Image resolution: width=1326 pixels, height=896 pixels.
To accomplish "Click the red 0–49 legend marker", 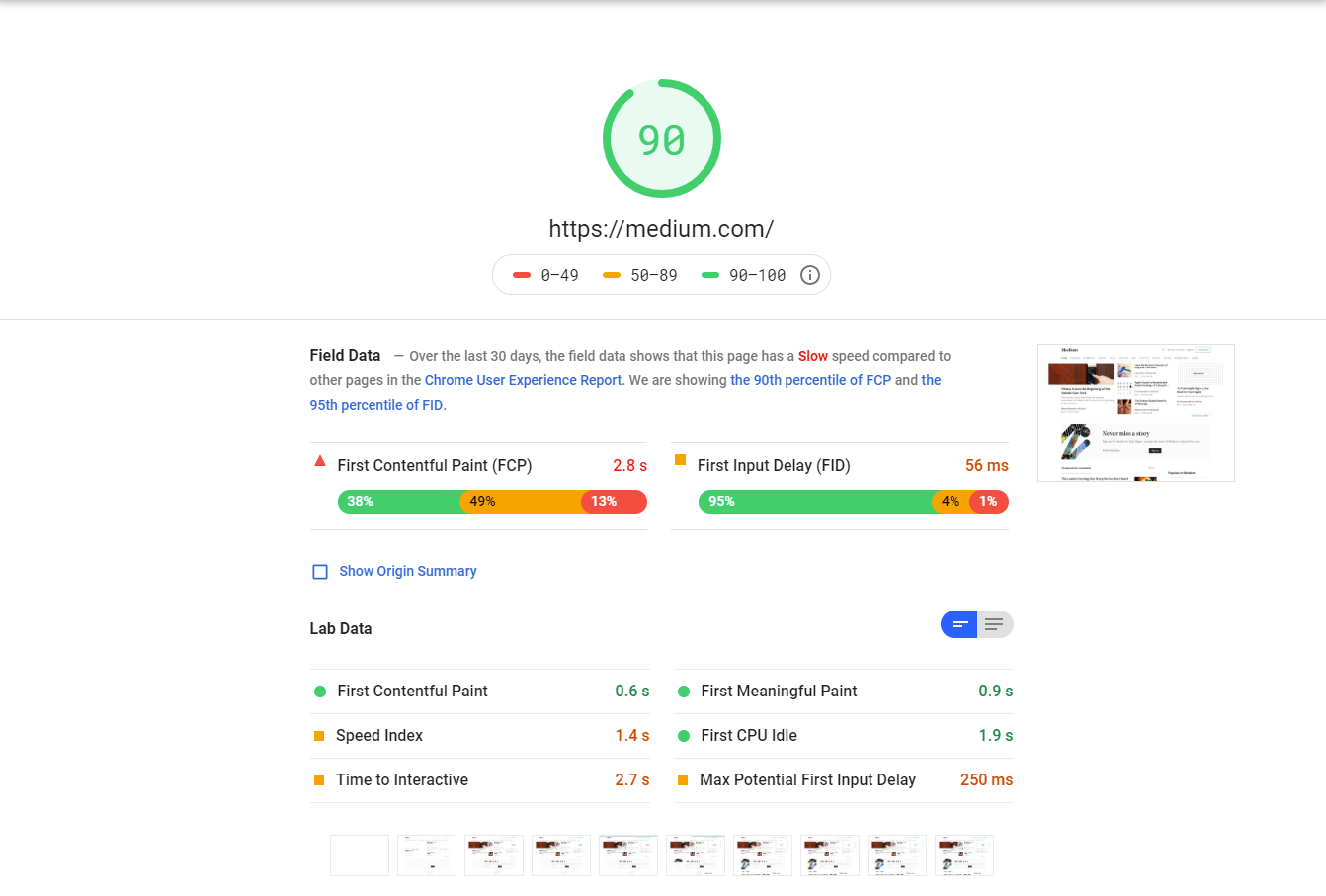I will [x=522, y=275].
